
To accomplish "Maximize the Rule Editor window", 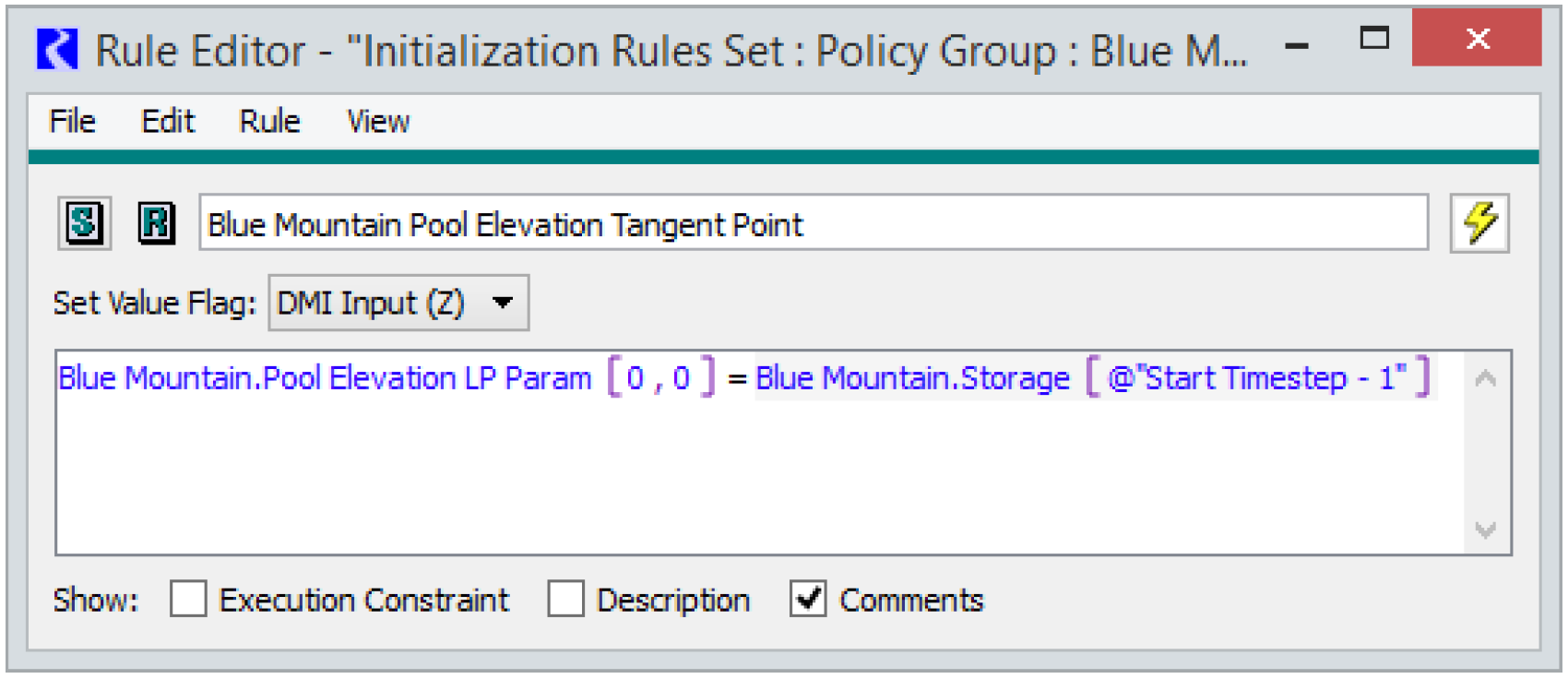I will click(1374, 39).
